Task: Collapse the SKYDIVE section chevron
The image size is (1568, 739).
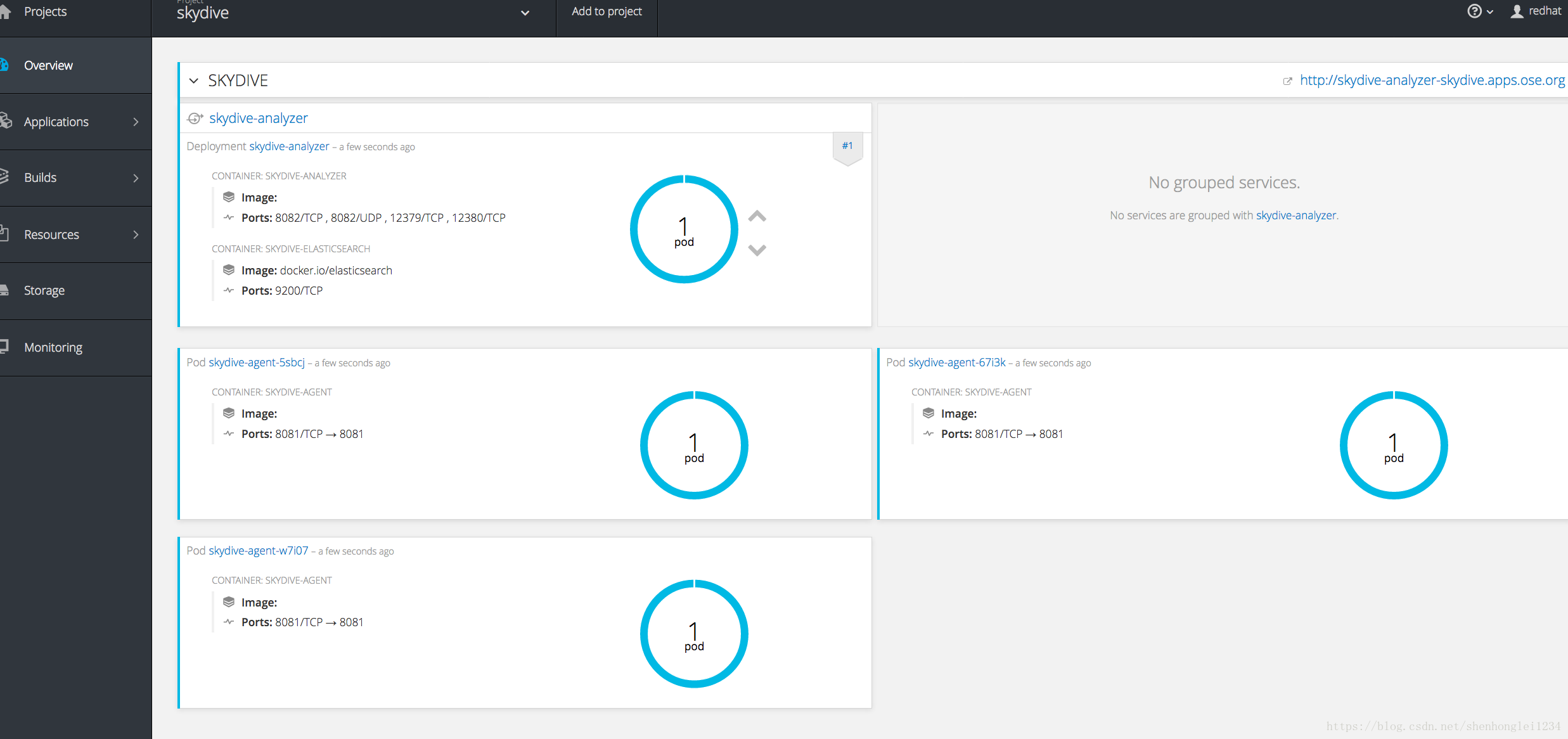Action: pos(193,80)
